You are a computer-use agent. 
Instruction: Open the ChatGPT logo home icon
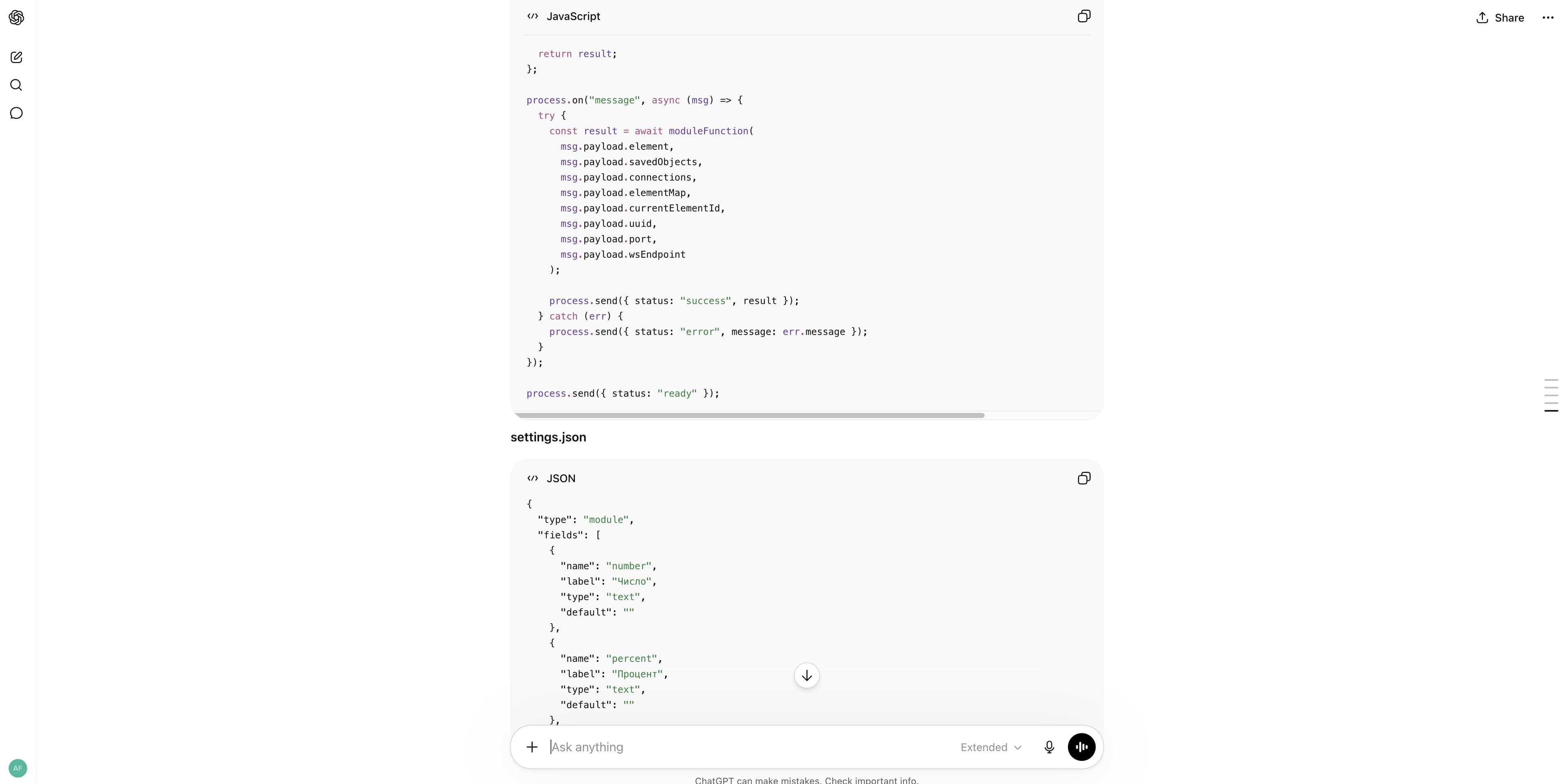click(x=16, y=18)
